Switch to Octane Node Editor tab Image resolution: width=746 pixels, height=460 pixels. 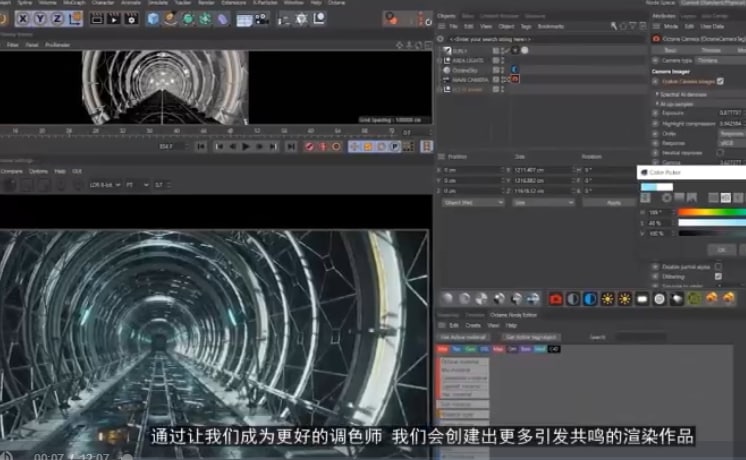click(513, 315)
